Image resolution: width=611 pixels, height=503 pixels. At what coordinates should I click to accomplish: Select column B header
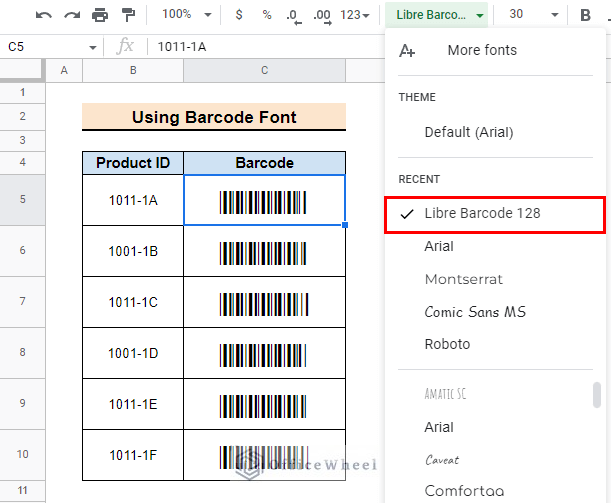coord(133,71)
